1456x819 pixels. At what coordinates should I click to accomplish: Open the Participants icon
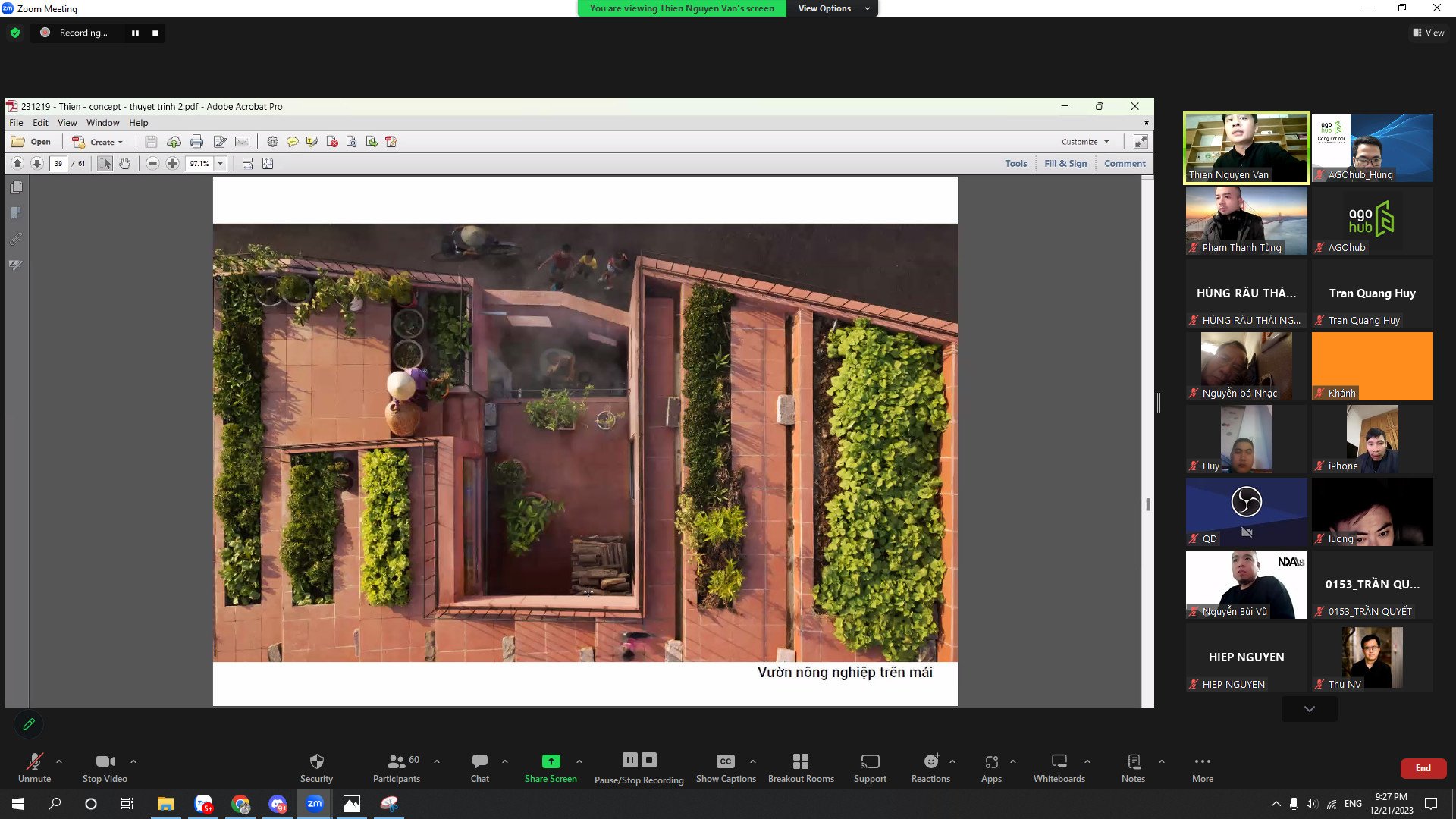[x=396, y=761]
